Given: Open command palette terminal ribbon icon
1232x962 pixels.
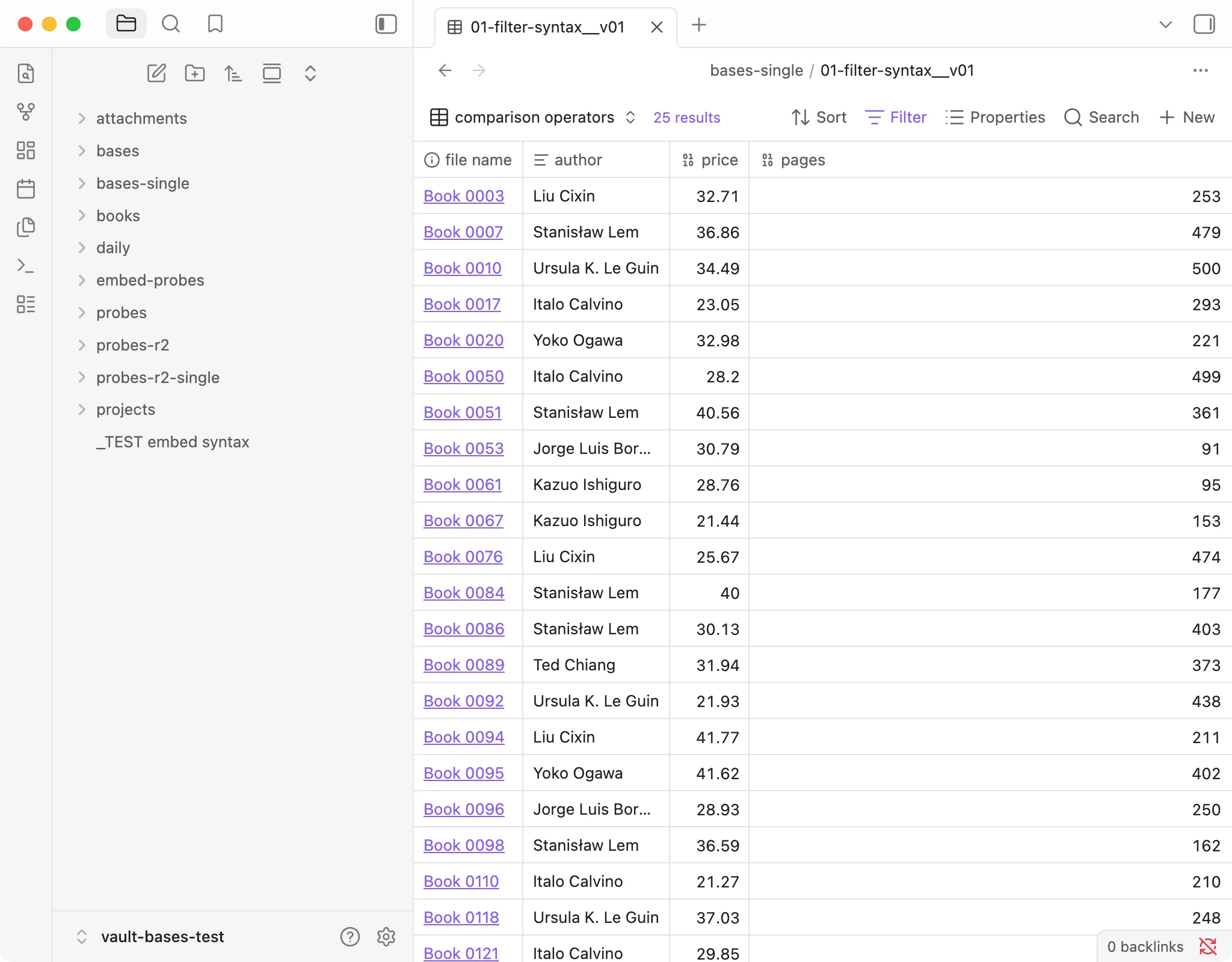Looking at the screenshot, I should point(26,266).
